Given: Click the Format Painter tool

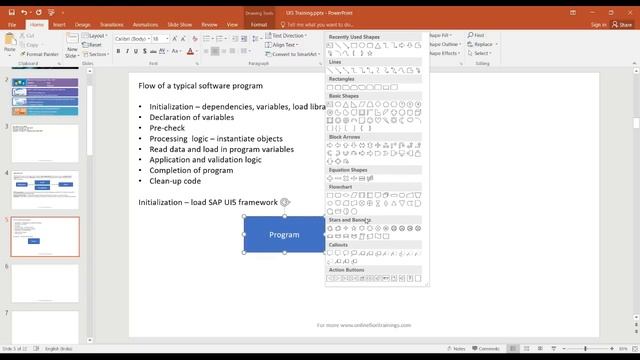Looking at the screenshot, I should coord(40,54).
